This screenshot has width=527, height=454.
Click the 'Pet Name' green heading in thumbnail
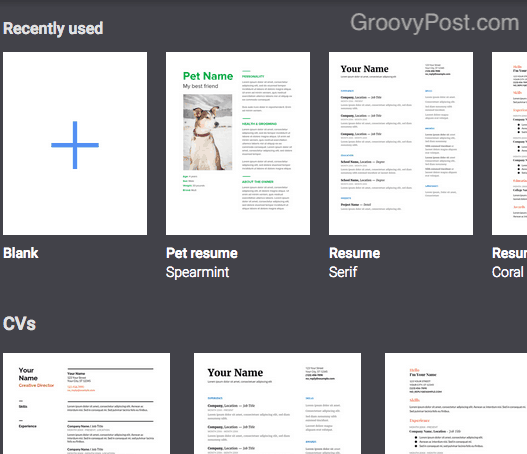pos(208,76)
